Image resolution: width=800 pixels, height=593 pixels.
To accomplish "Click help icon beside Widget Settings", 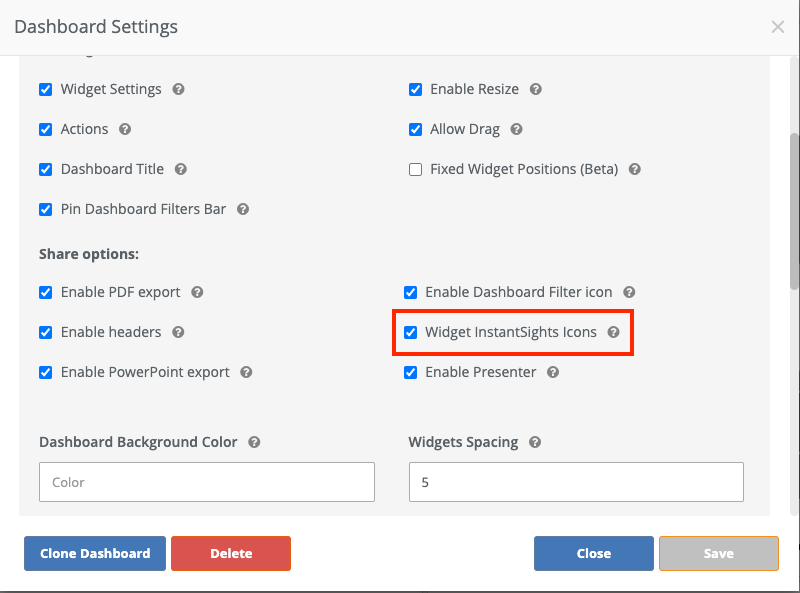I will 178,89.
